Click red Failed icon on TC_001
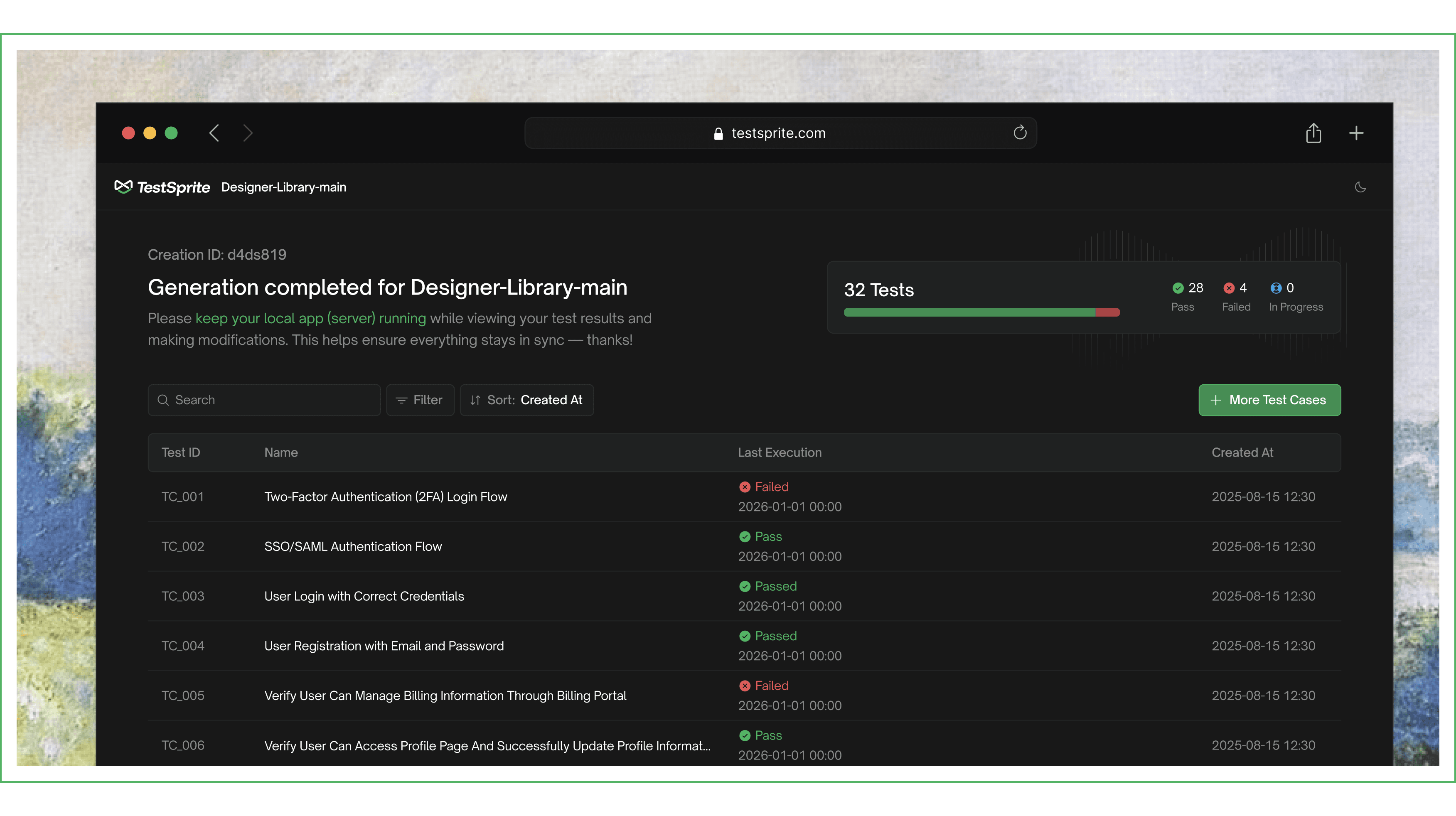Viewport: 1456px width, 816px height. point(744,487)
